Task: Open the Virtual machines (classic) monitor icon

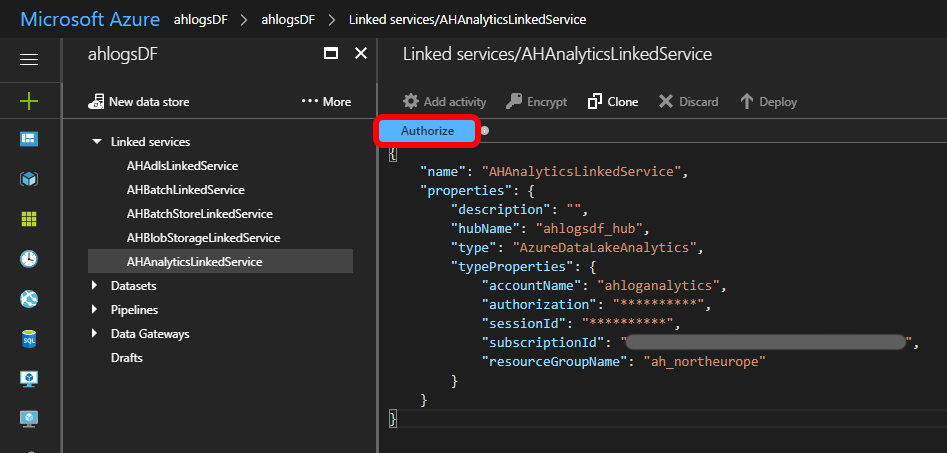Action: coord(29,379)
